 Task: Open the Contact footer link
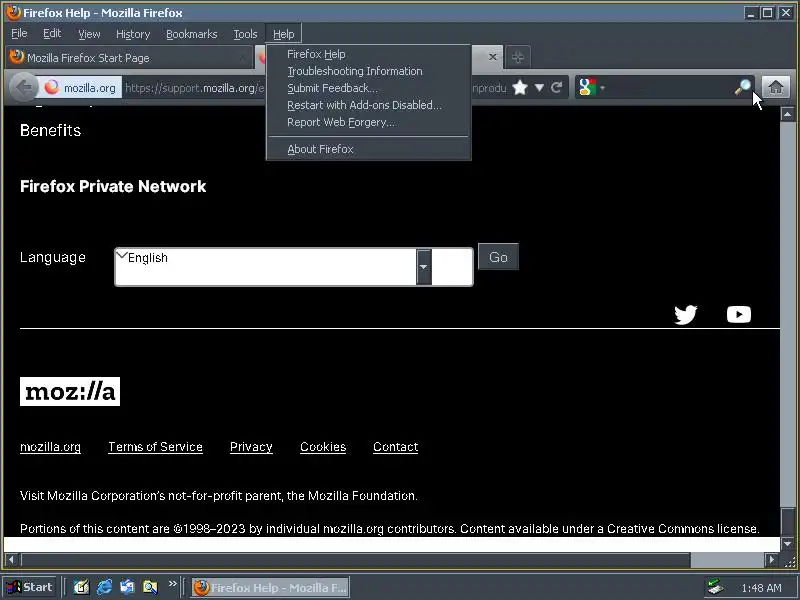[x=395, y=447]
